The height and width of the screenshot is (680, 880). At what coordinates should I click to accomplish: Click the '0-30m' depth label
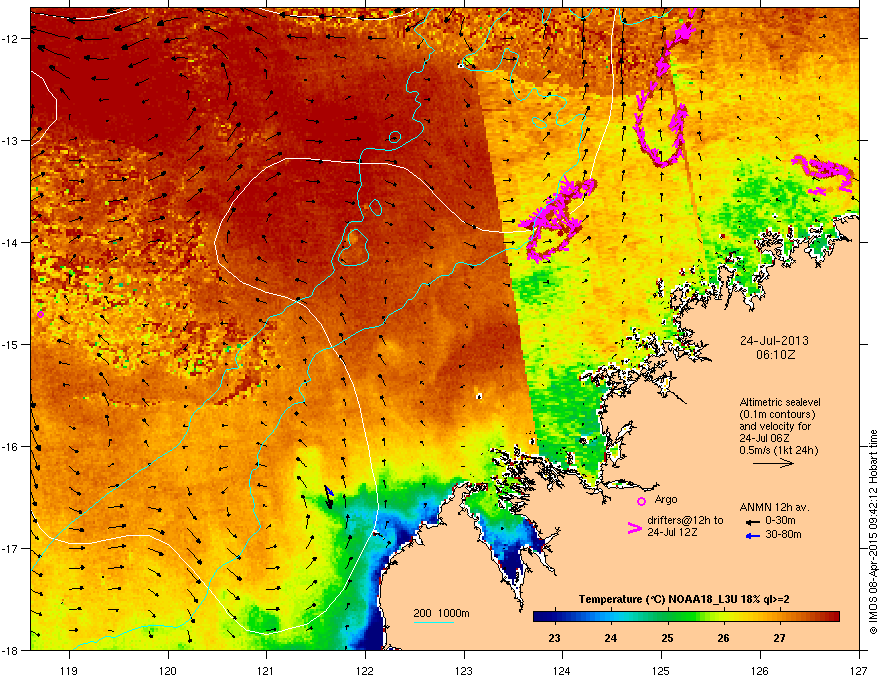point(780,521)
